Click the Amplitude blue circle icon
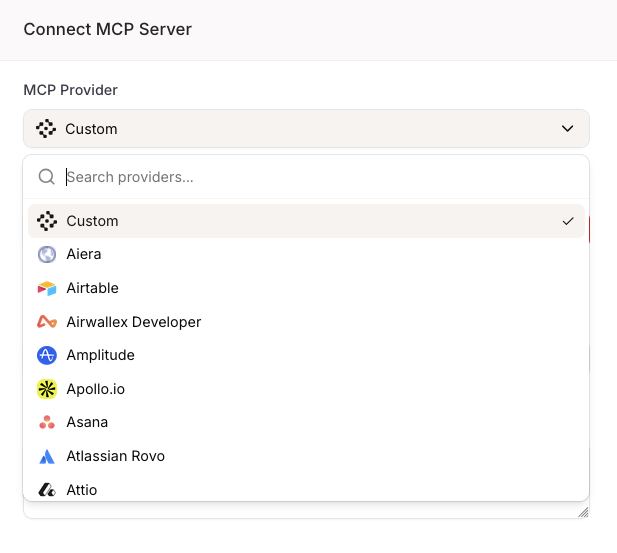617x553 pixels. click(47, 355)
